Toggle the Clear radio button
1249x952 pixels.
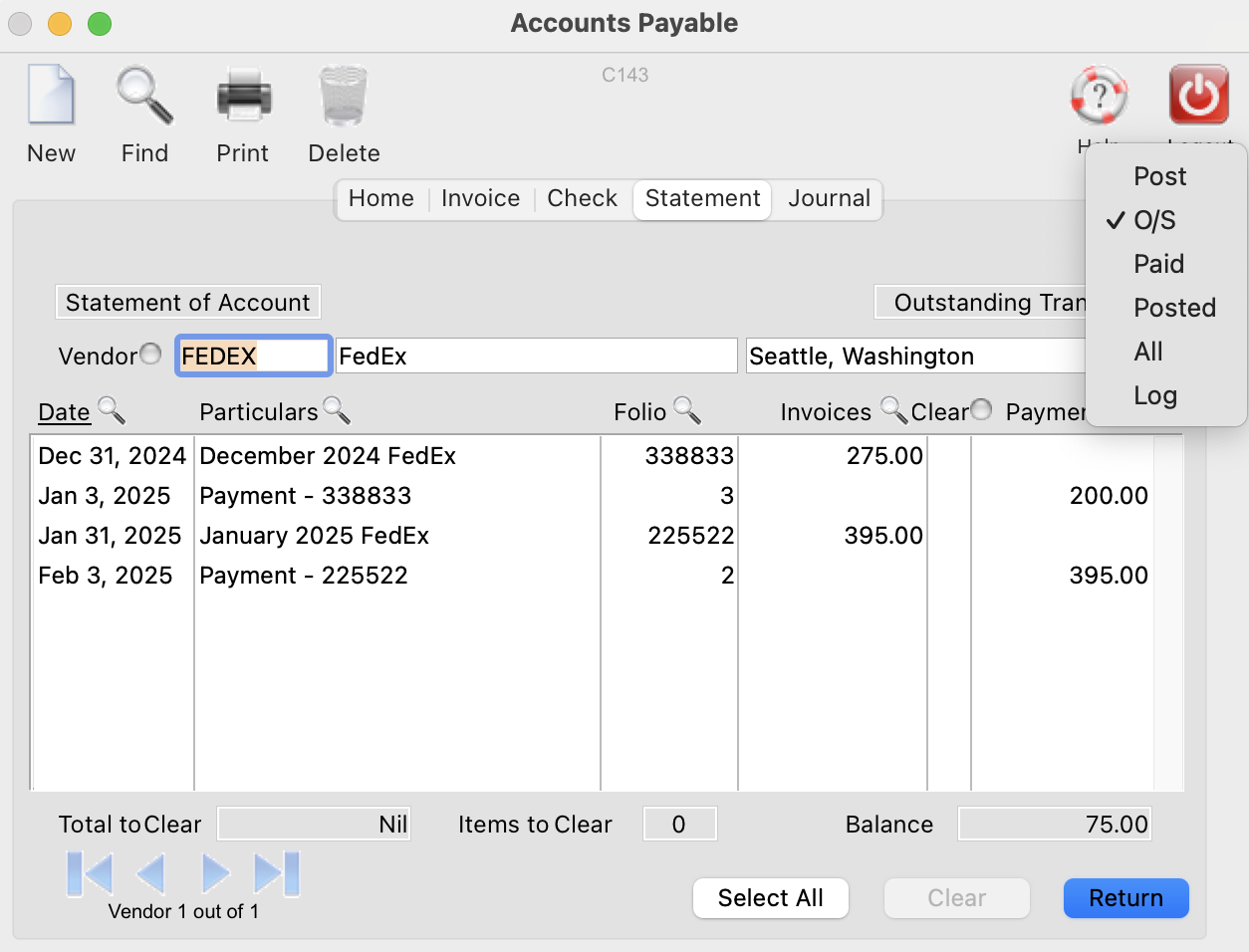click(x=981, y=409)
